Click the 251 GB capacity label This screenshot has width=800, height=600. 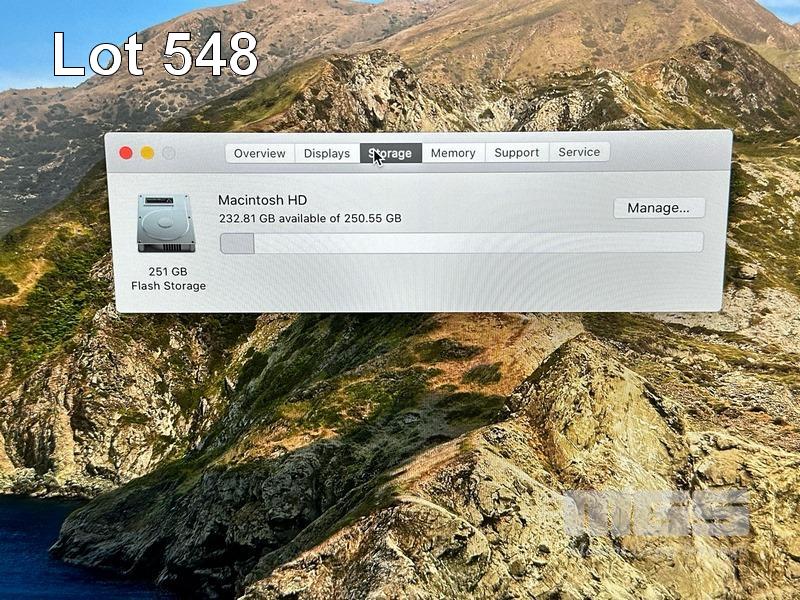click(168, 271)
